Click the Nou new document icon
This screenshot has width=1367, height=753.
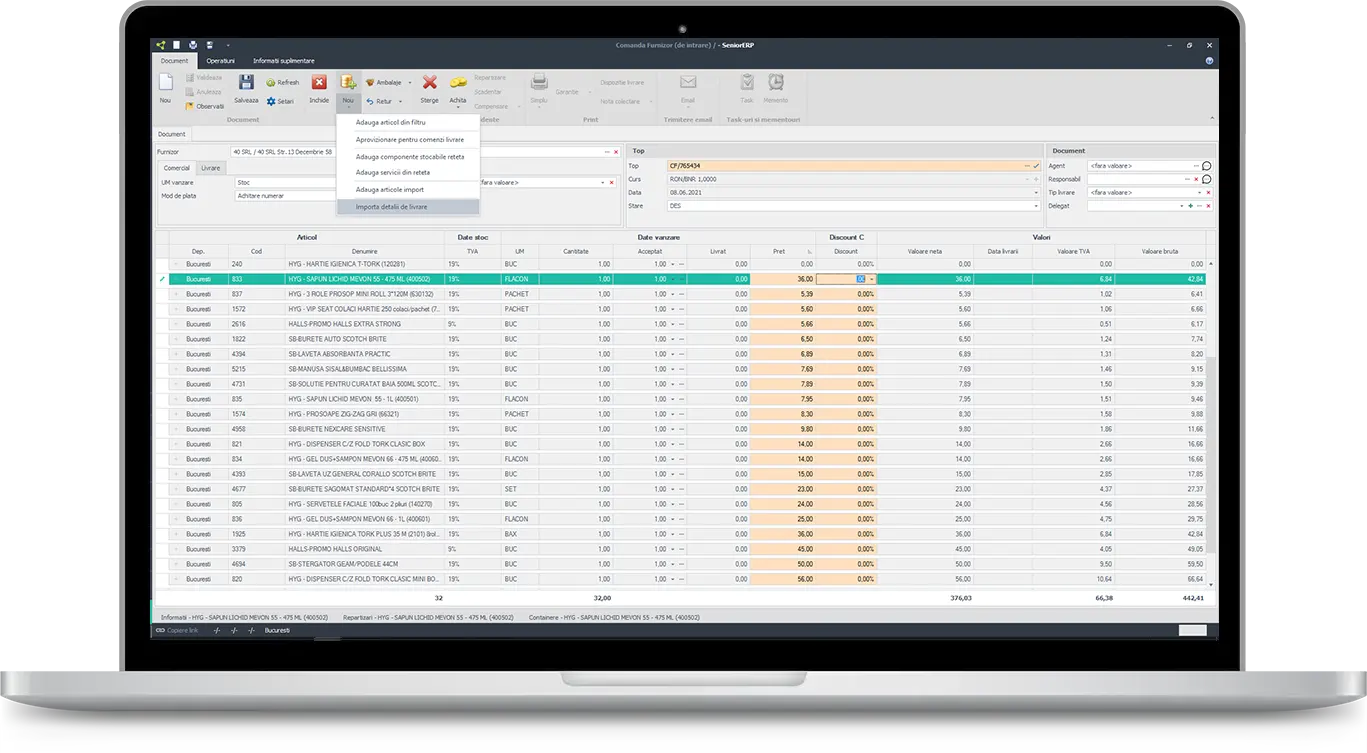(166, 83)
